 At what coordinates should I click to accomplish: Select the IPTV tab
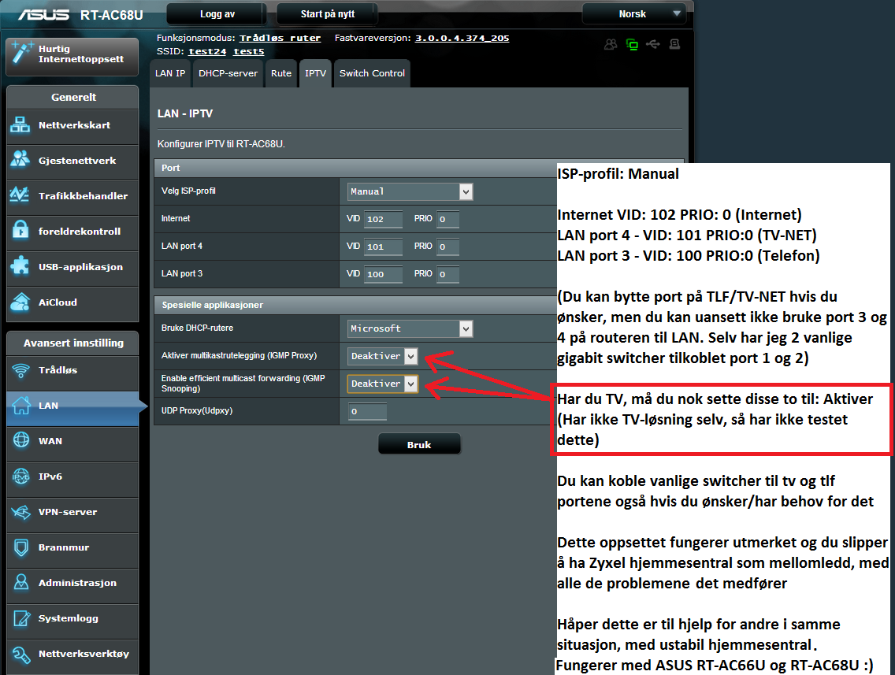[x=315, y=74]
